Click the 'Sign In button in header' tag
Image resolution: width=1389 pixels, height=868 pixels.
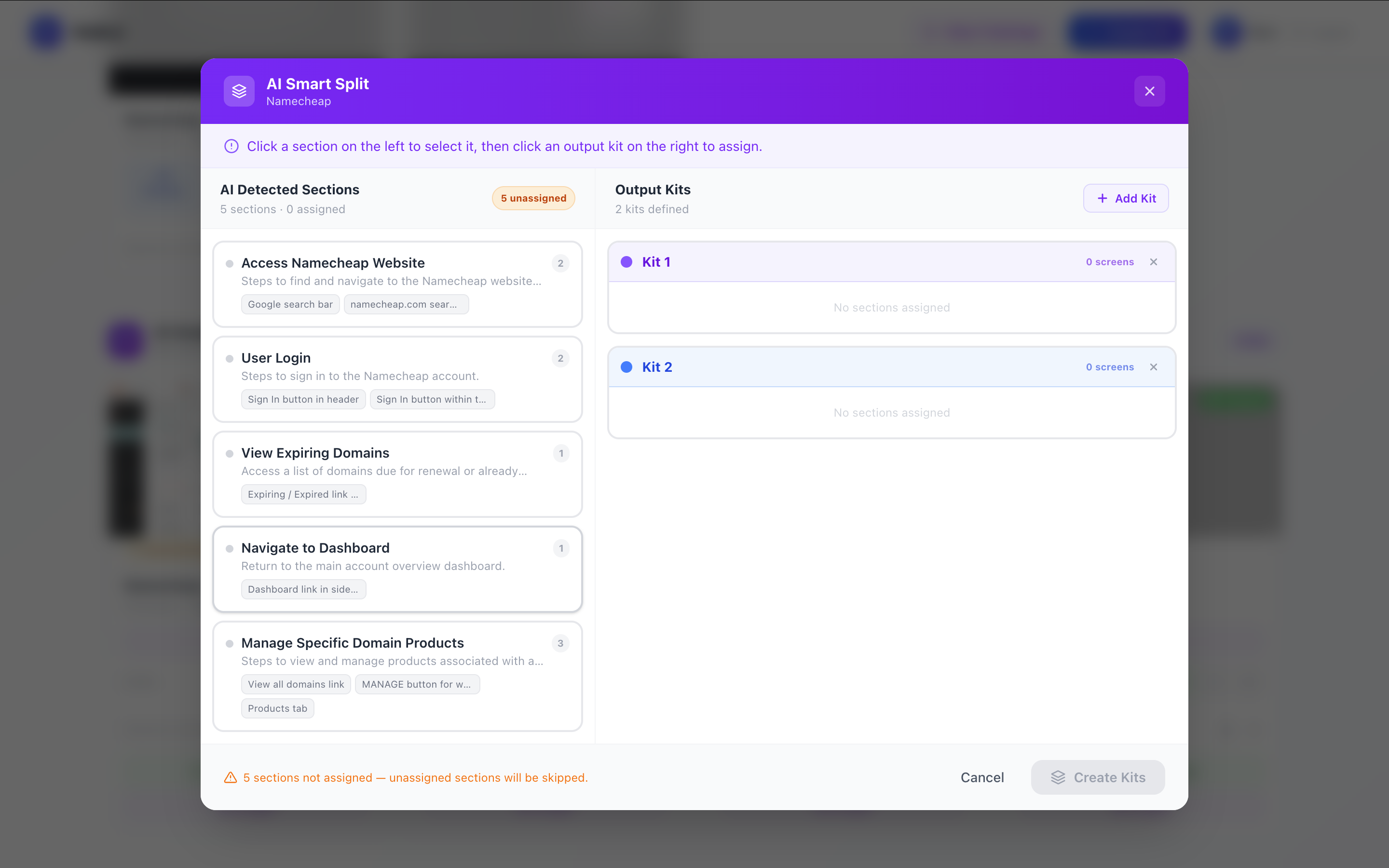pyautogui.click(x=303, y=399)
